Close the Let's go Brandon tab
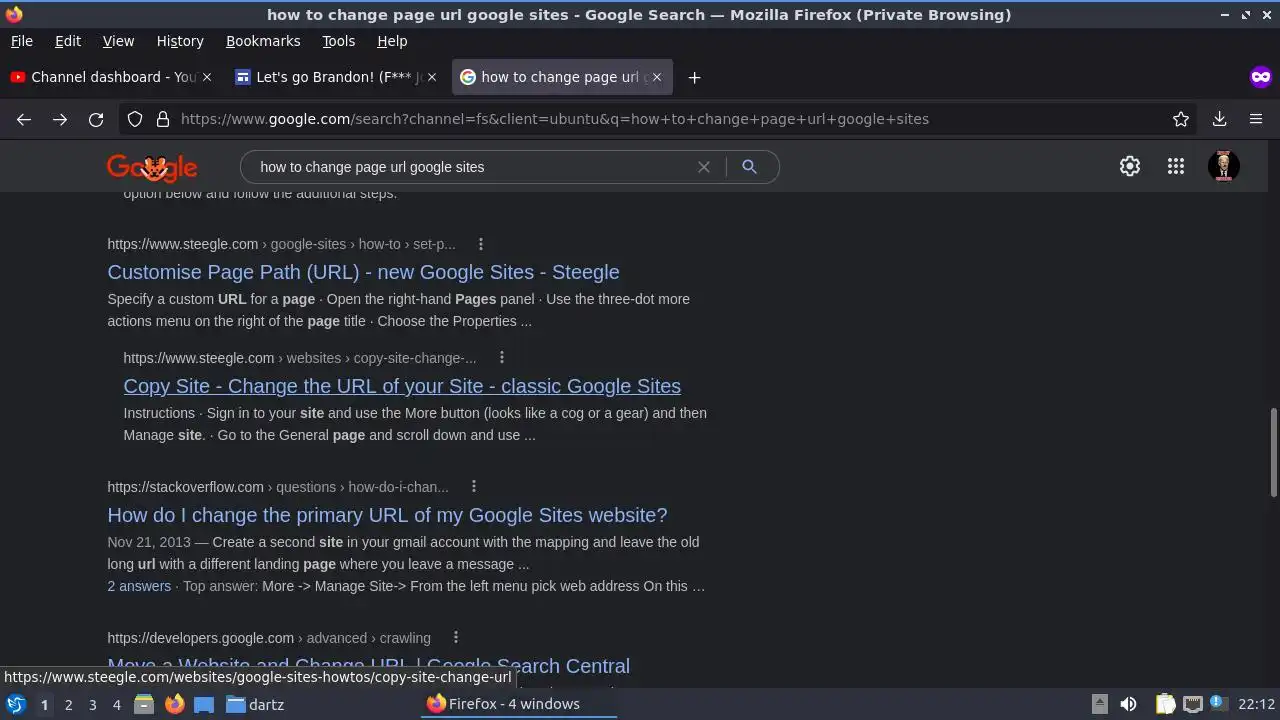The width and height of the screenshot is (1280, 720). tap(432, 77)
